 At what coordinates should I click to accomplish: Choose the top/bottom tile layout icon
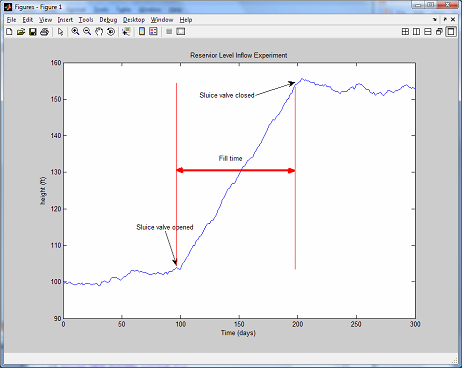(x=428, y=32)
